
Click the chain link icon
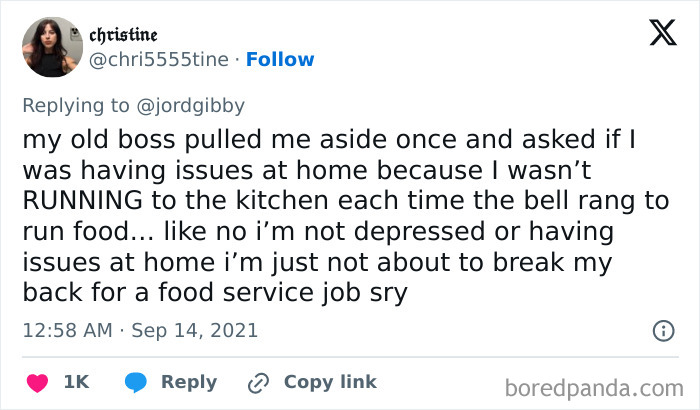tap(258, 383)
